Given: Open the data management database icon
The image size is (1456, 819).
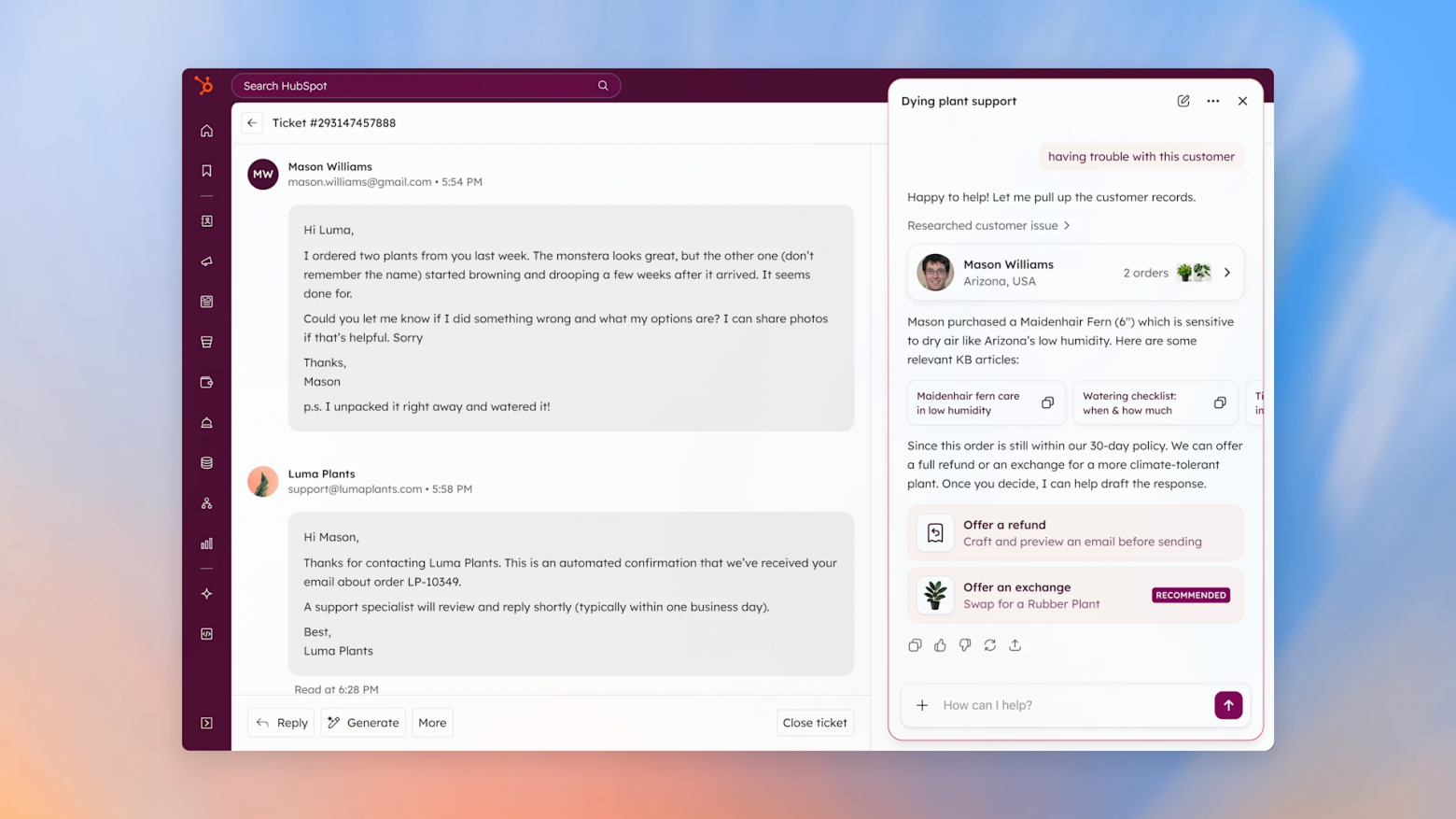Looking at the screenshot, I should (206, 461).
